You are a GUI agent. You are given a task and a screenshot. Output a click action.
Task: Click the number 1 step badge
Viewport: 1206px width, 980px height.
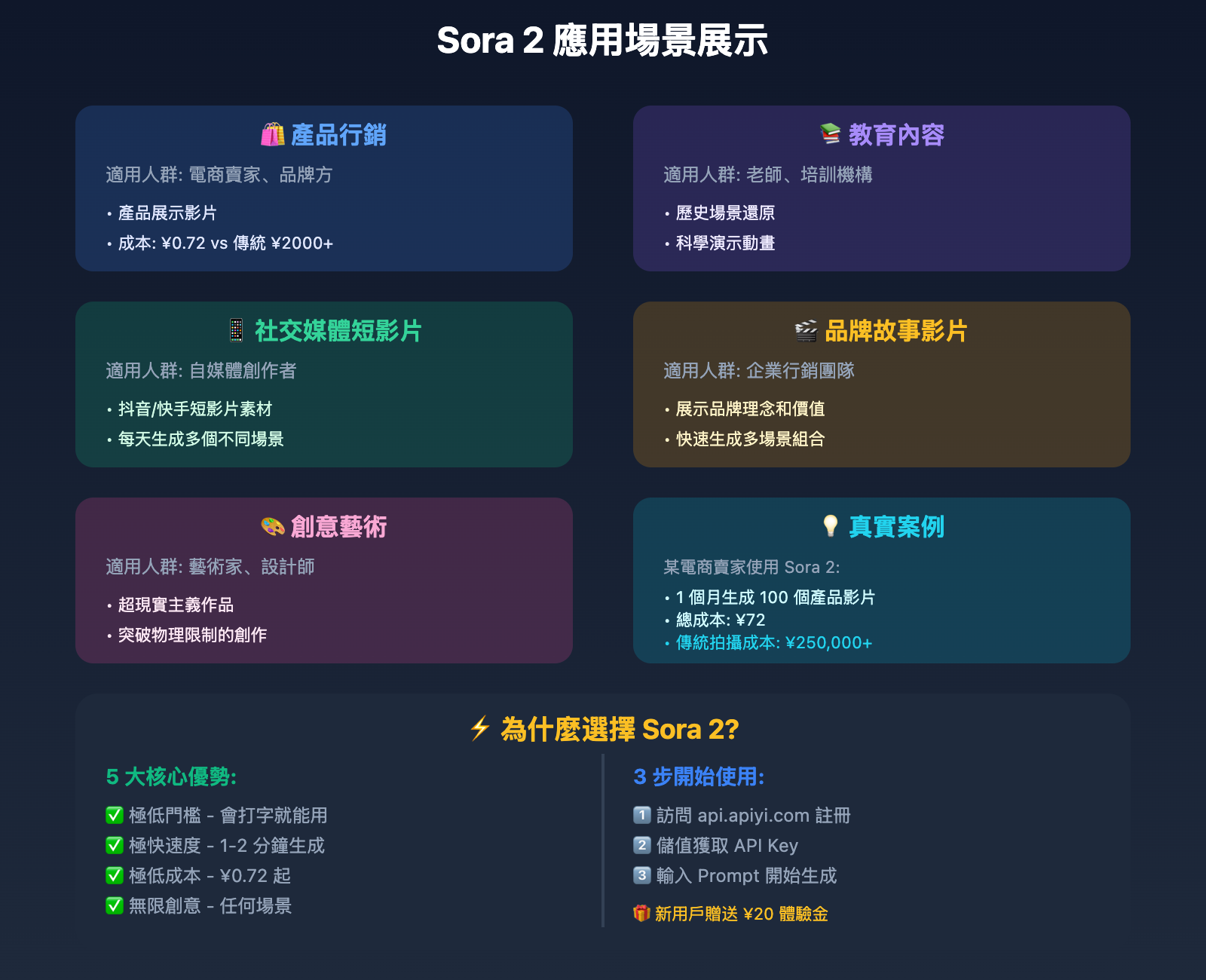pyautogui.click(x=641, y=815)
